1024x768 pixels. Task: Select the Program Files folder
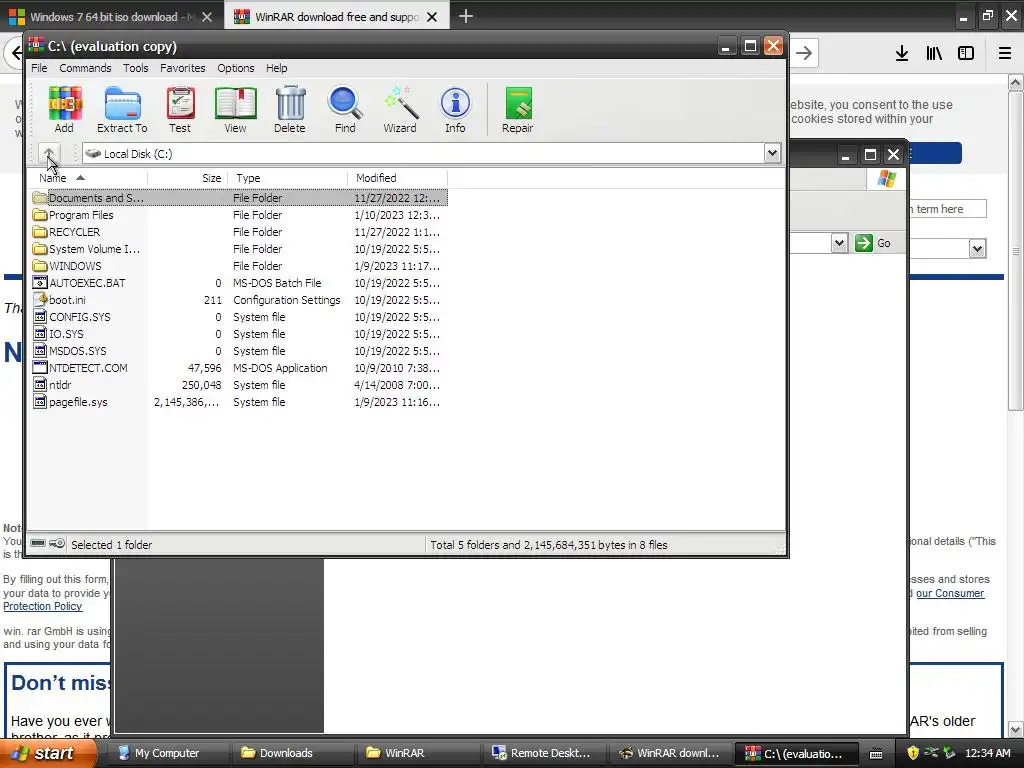click(239, 215)
